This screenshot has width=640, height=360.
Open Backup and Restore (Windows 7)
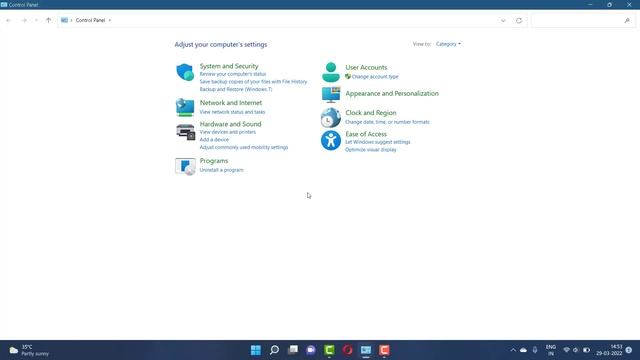(x=236, y=89)
